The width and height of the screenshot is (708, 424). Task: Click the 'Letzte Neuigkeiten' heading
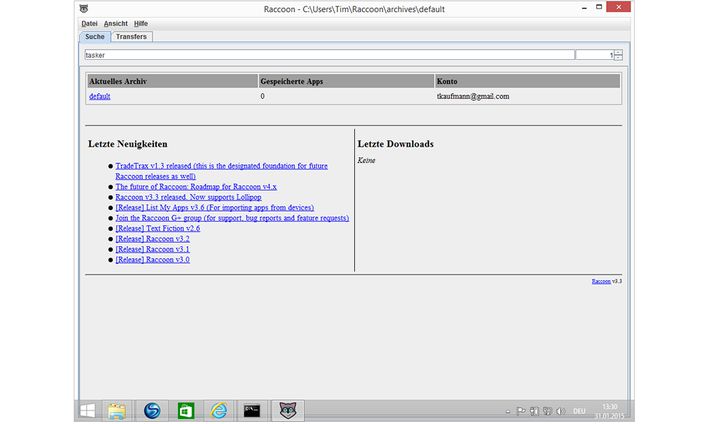coord(128,144)
